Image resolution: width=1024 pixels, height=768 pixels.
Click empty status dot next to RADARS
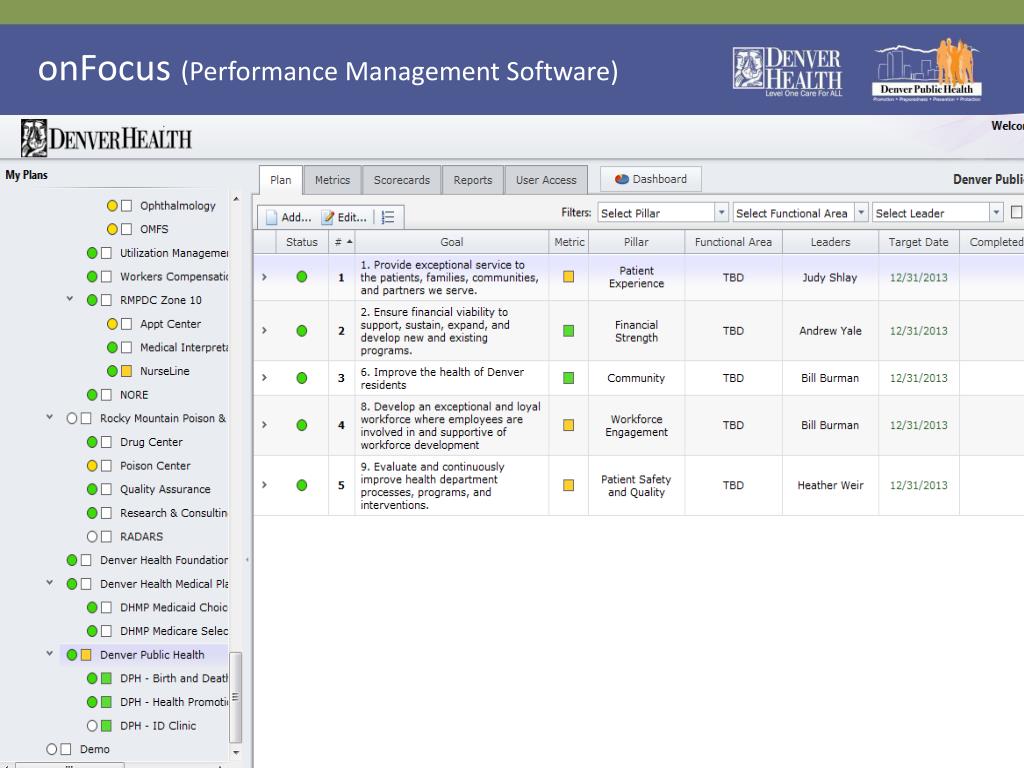pyautogui.click(x=92, y=537)
